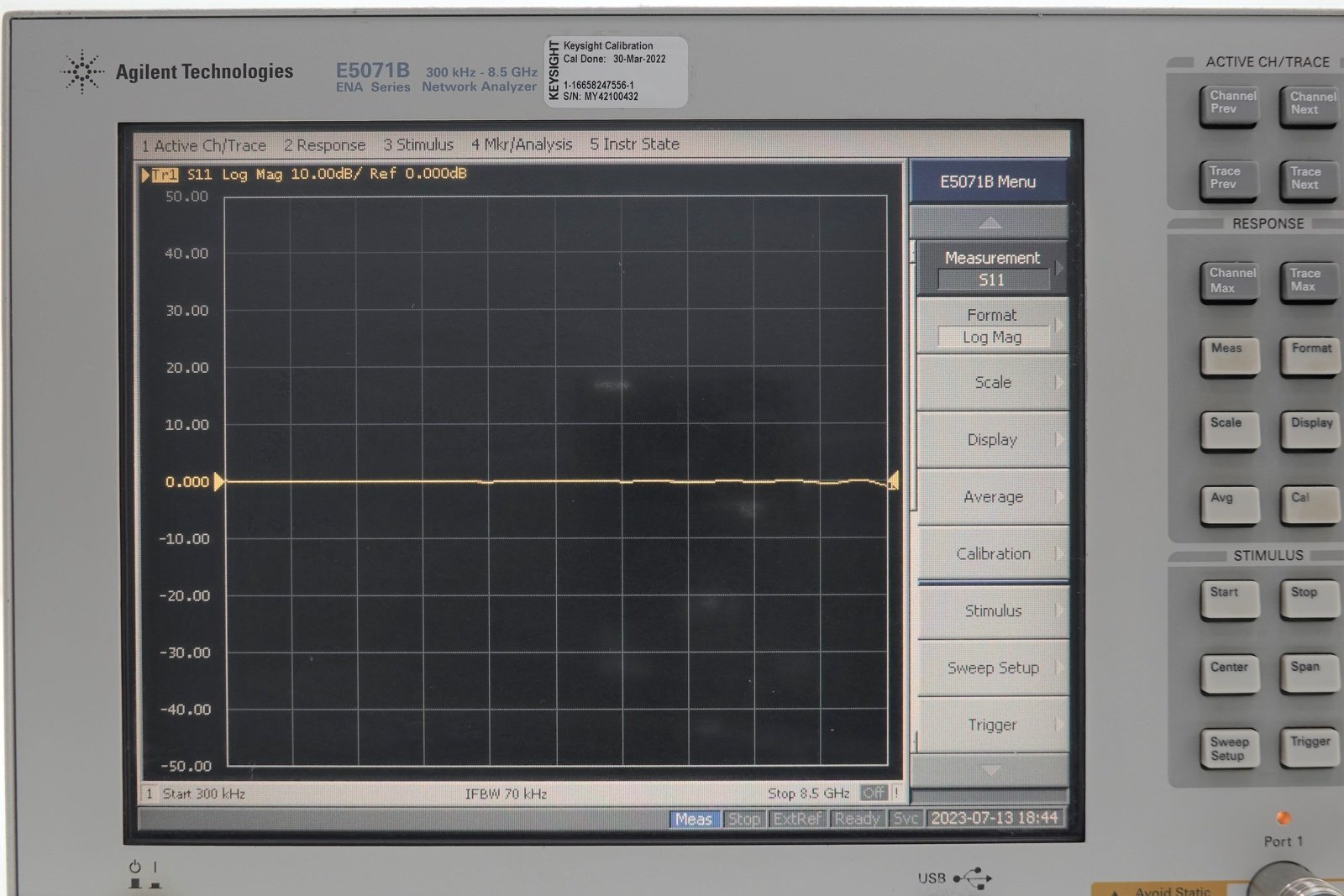This screenshot has width=1344, height=896.
Task: Click the E5071B Menu header softkey
Action: [x=988, y=181]
